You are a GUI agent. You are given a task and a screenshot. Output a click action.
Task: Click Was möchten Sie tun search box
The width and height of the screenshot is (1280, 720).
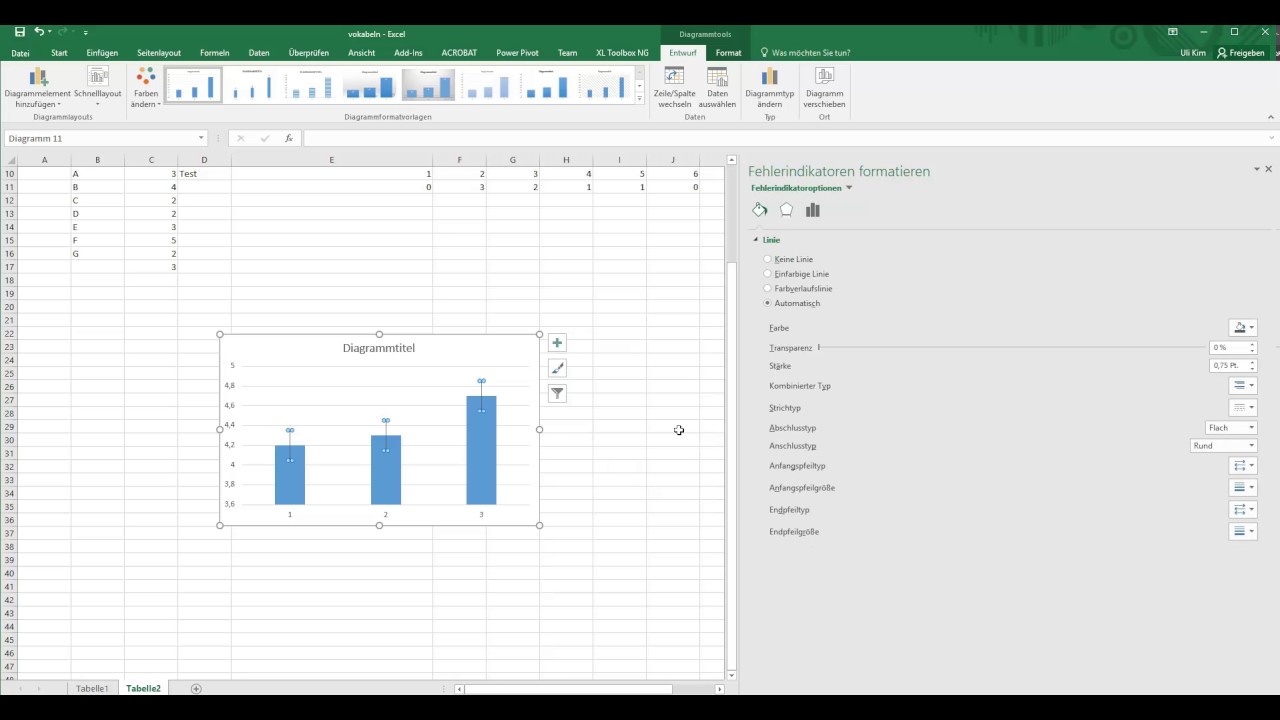[x=811, y=53]
